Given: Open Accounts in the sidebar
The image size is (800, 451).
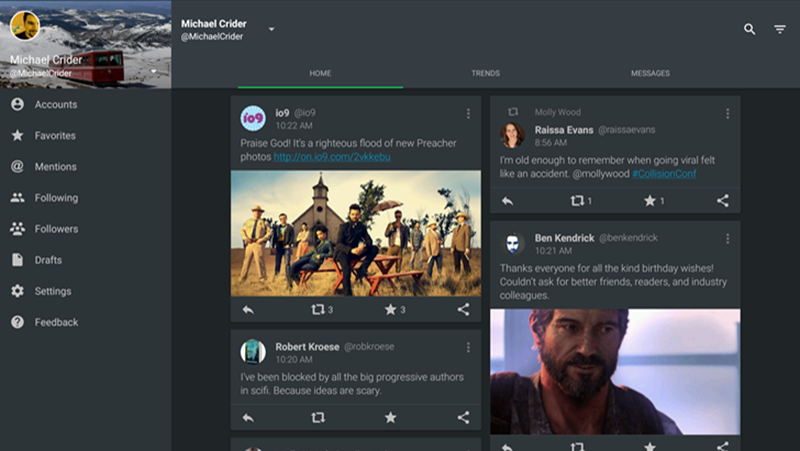Looking at the screenshot, I should coord(86,105).
